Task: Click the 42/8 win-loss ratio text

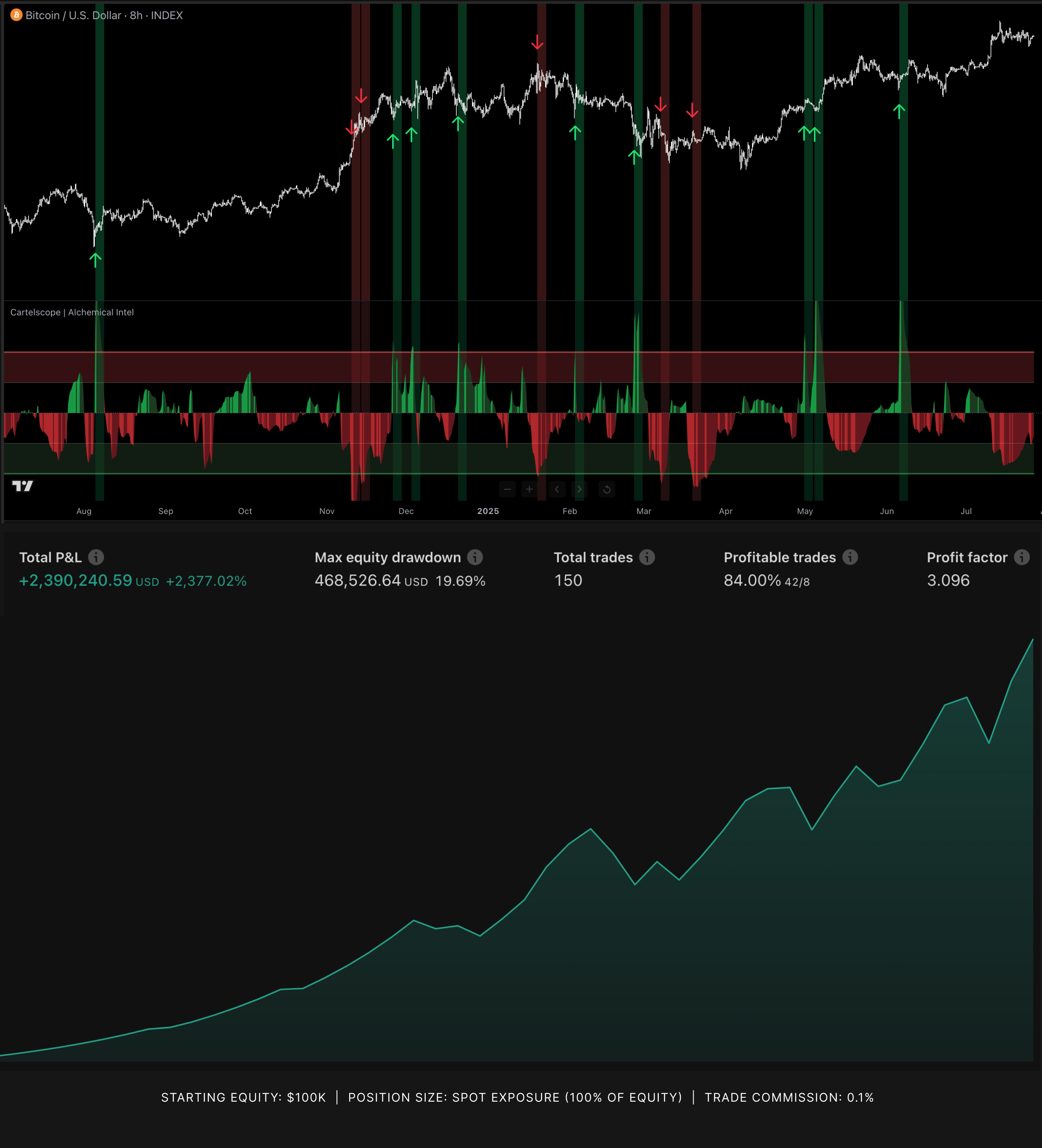Action: (797, 582)
